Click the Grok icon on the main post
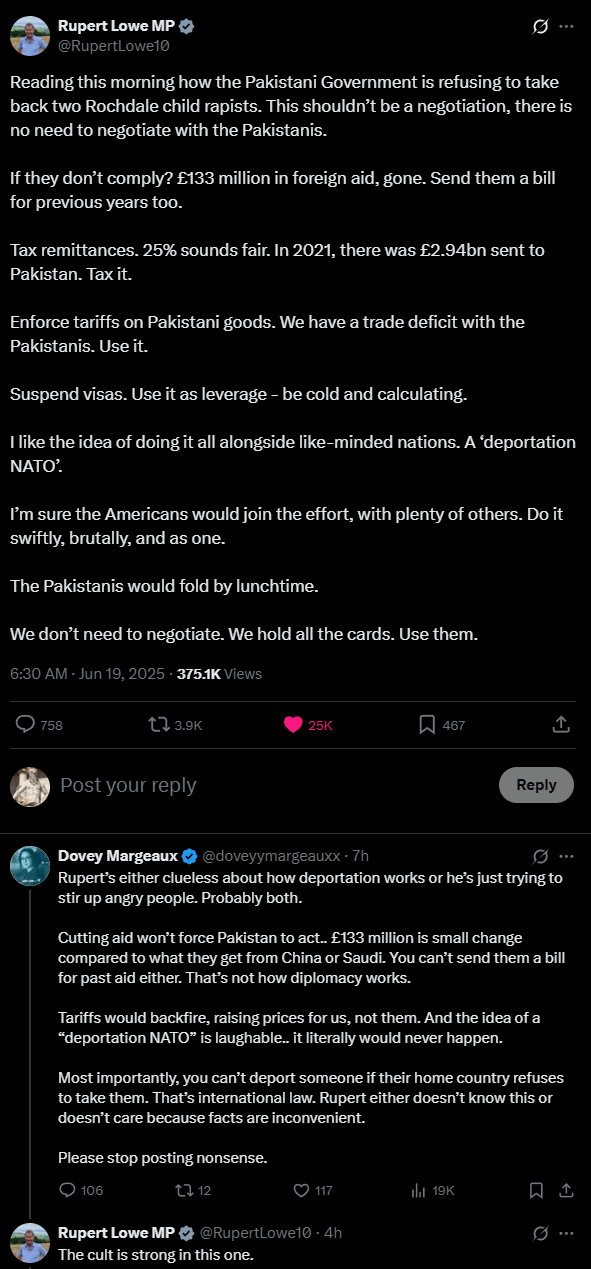The height and width of the screenshot is (1269, 591). [541, 27]
